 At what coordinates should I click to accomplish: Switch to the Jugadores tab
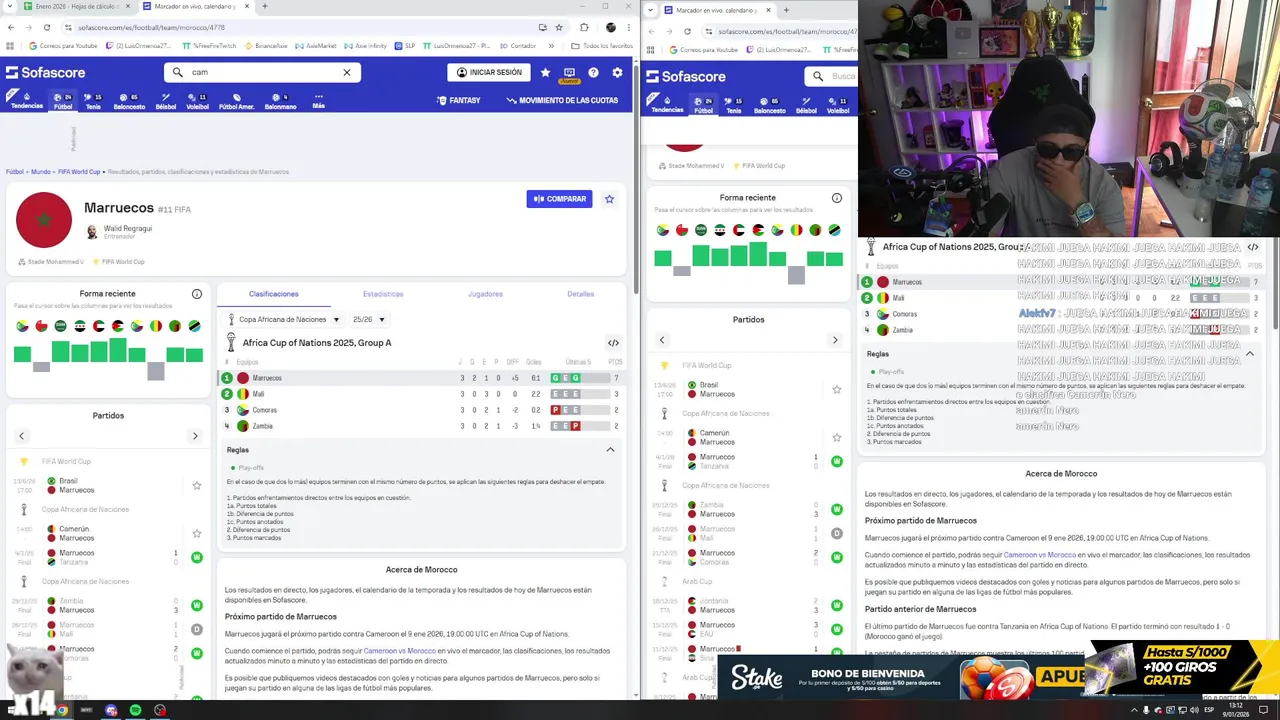[485, 294]
